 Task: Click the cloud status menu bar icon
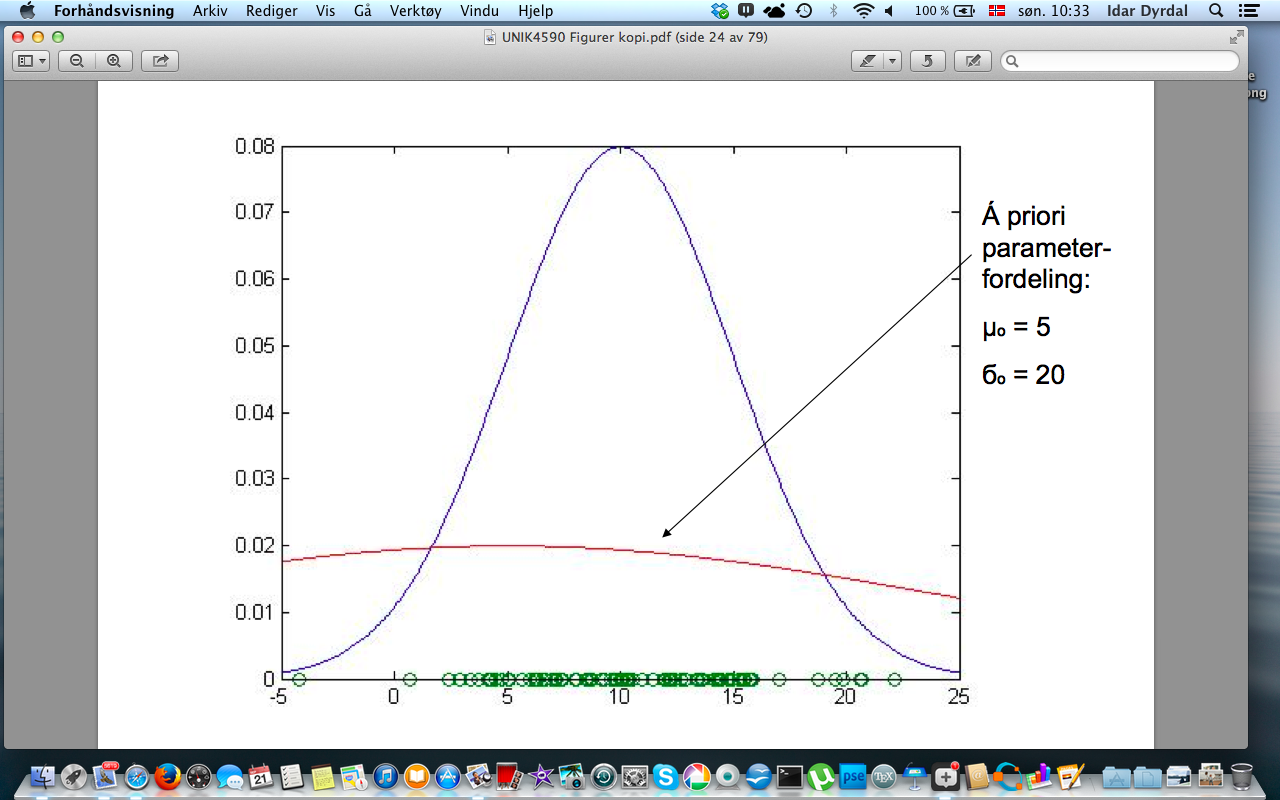774,11
